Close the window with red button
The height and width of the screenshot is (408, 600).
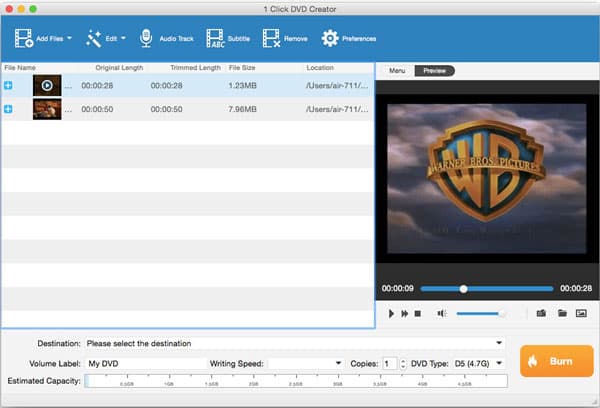[9, 9]
